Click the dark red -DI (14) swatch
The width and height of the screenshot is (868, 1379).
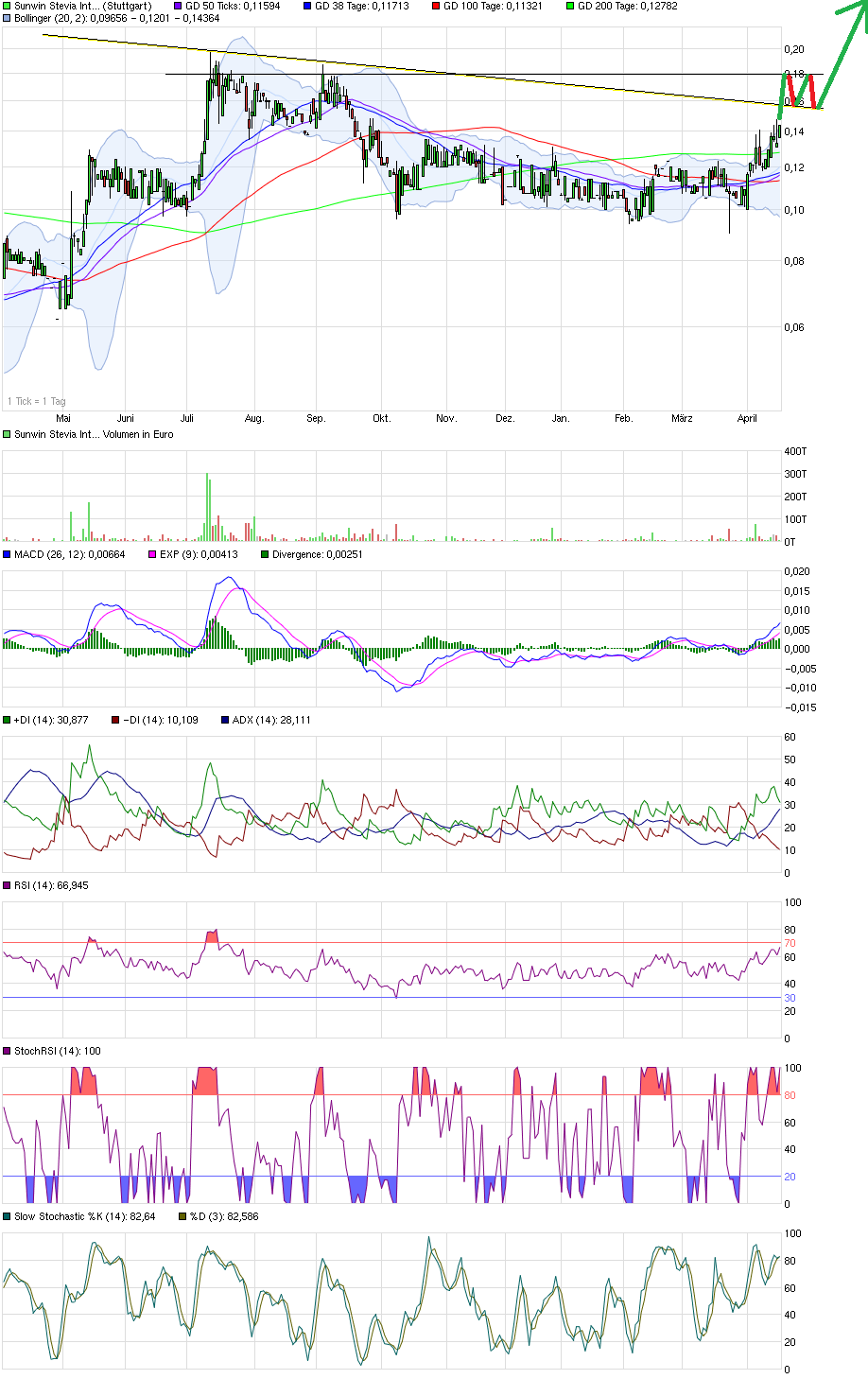point(115,720)
